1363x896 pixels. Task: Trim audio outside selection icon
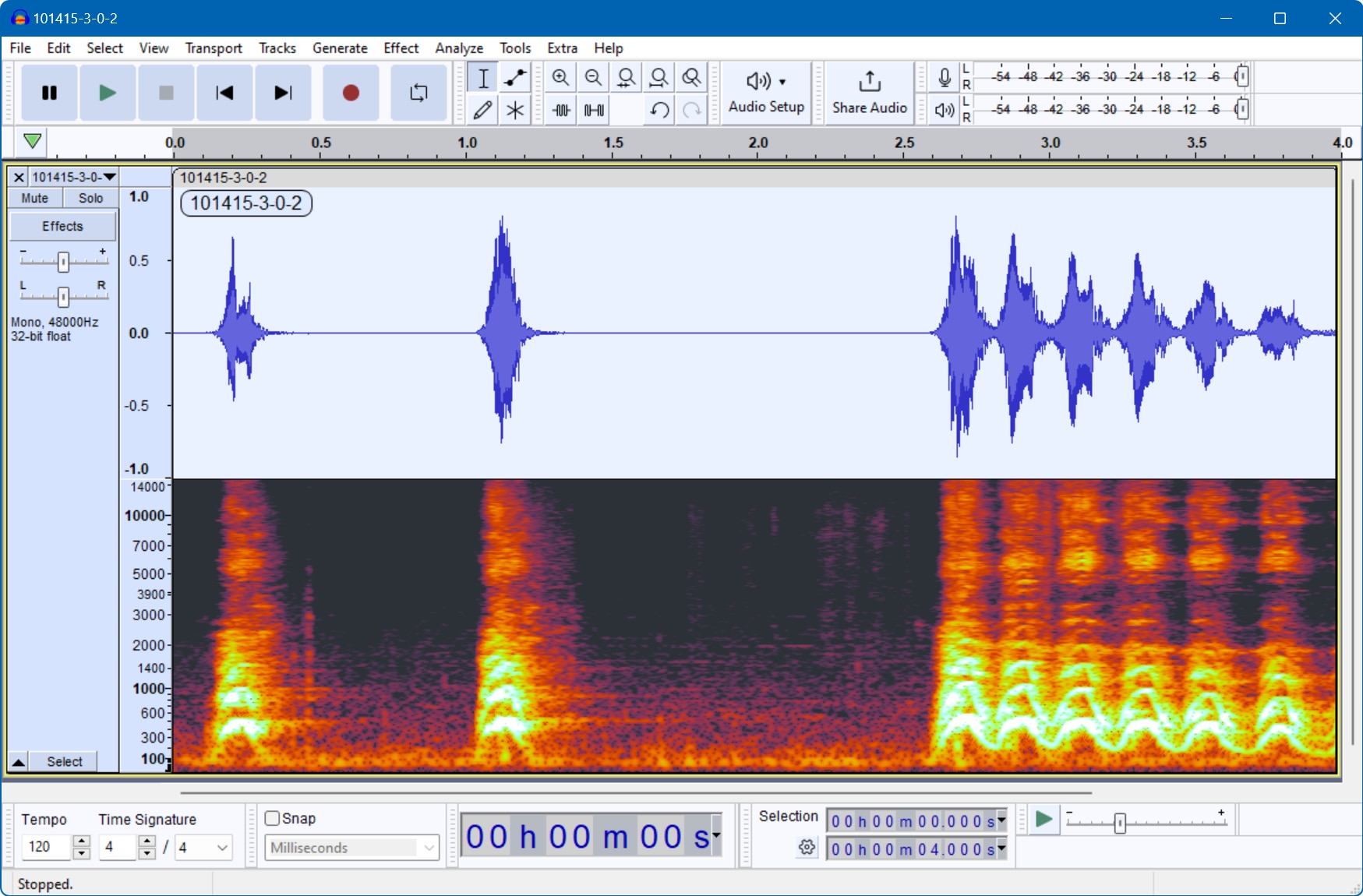[561, 110]
